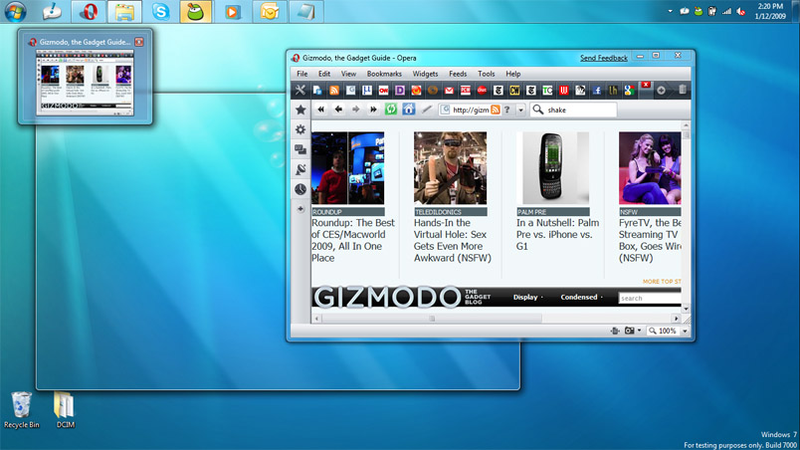Switch to the TechCrunch TC tab
This screenshot has width=800, height=450.
pos(547,90)
